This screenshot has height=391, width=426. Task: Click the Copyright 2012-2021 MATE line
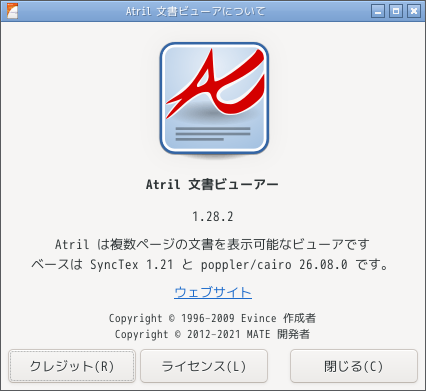pos(212,334)
